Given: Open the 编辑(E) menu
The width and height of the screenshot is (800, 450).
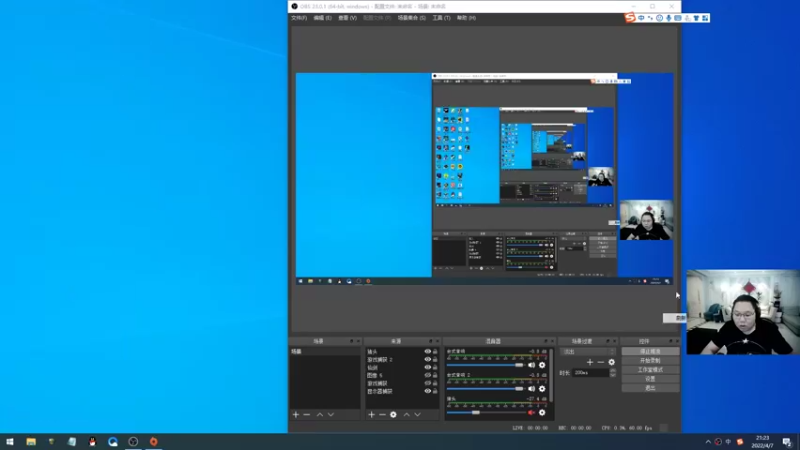Looking at the screenshot, I should coord(322,18).
